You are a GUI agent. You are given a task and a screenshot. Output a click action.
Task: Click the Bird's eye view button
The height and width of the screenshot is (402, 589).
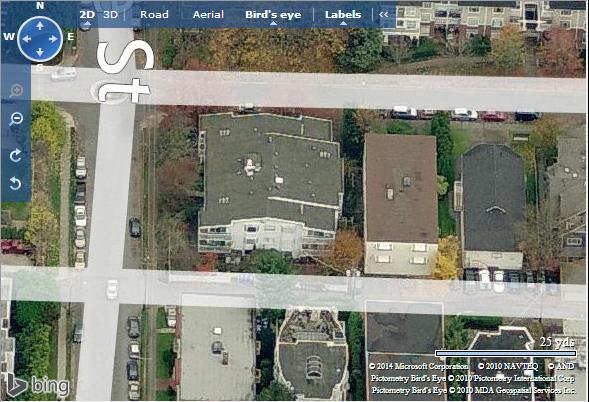[273, 14]
